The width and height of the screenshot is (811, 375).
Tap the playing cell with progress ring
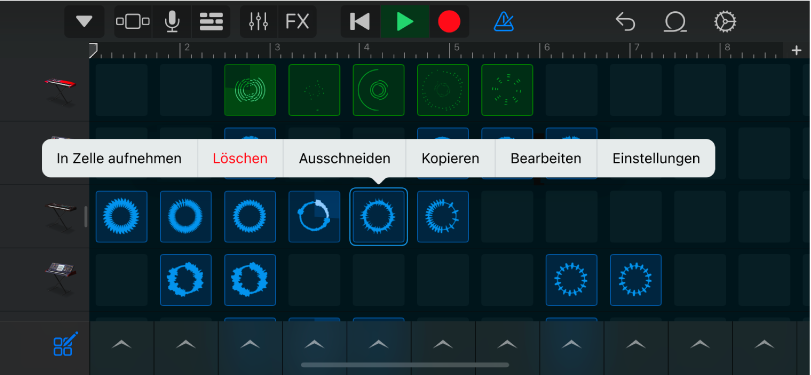pos(314,217)
